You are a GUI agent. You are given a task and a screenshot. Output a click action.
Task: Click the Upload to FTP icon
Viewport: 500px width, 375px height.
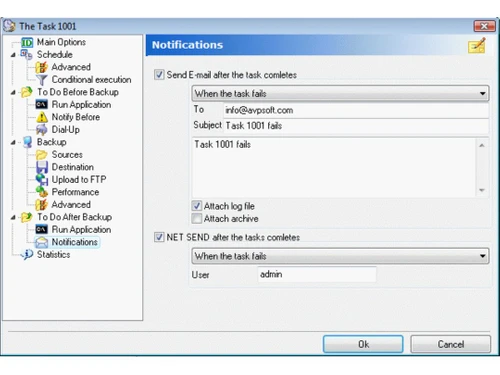click(x=42, y=180)
